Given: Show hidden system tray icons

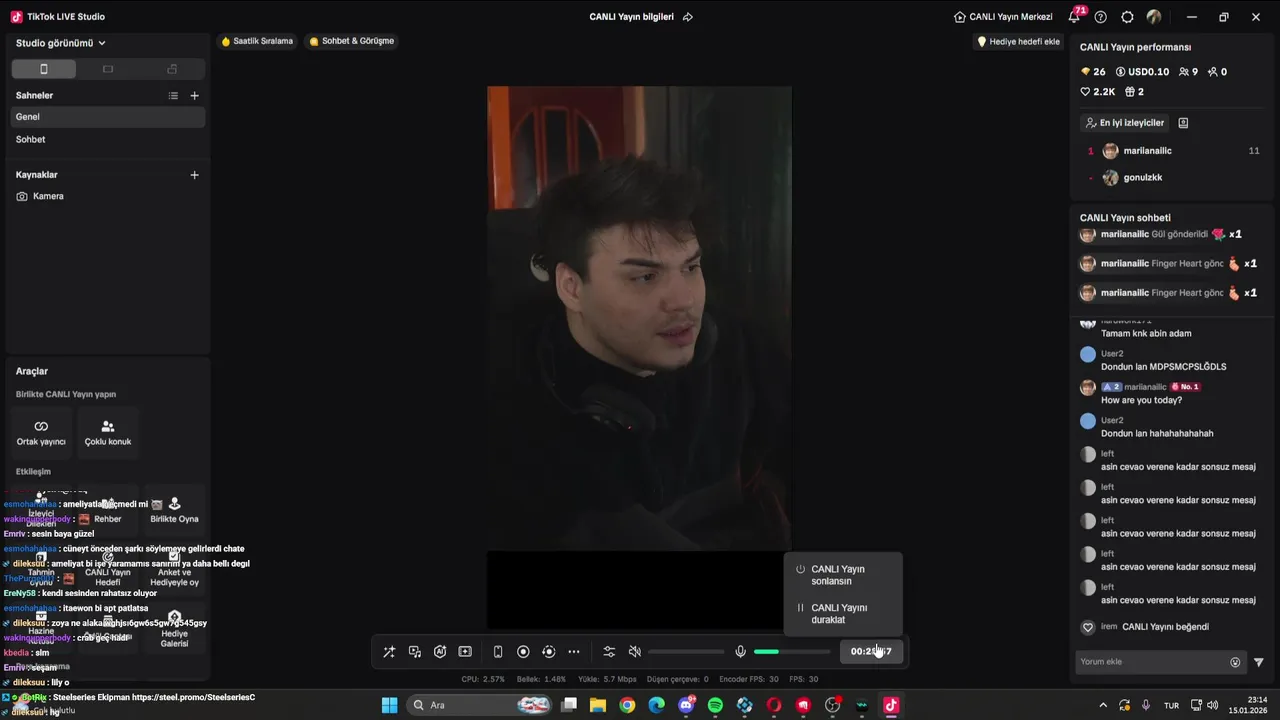Looking at the screenshot, I should pyautogui.click(x=1103, y=705).
